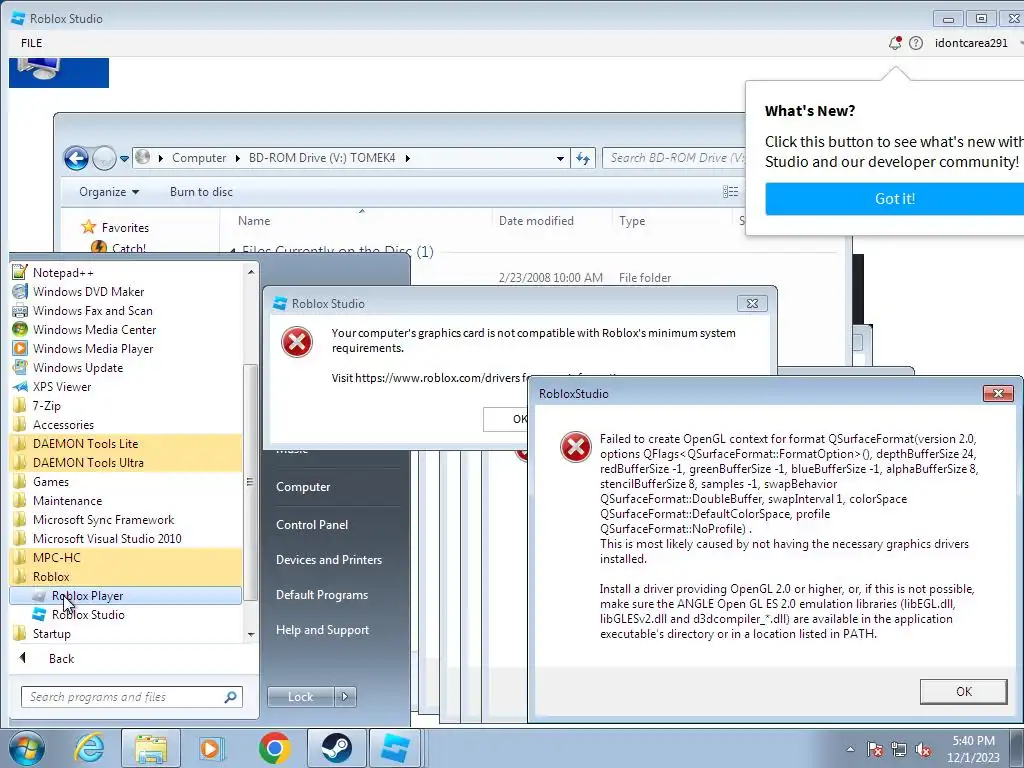Expand the 7-Zip folder
1024x768 pixels.
(x=127, y=406)
